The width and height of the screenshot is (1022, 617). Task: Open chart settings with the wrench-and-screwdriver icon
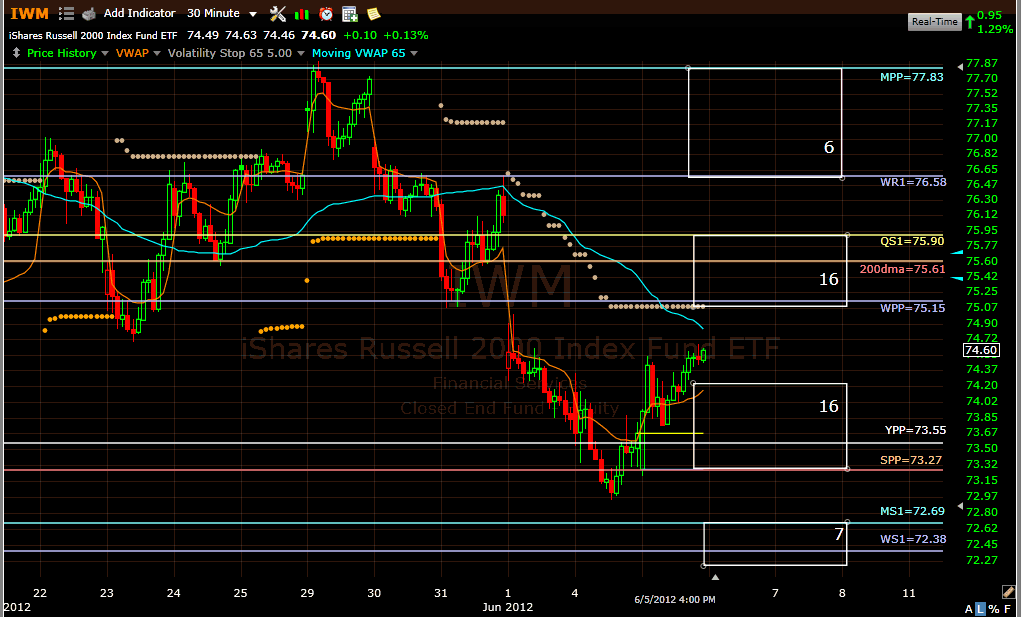278,13
